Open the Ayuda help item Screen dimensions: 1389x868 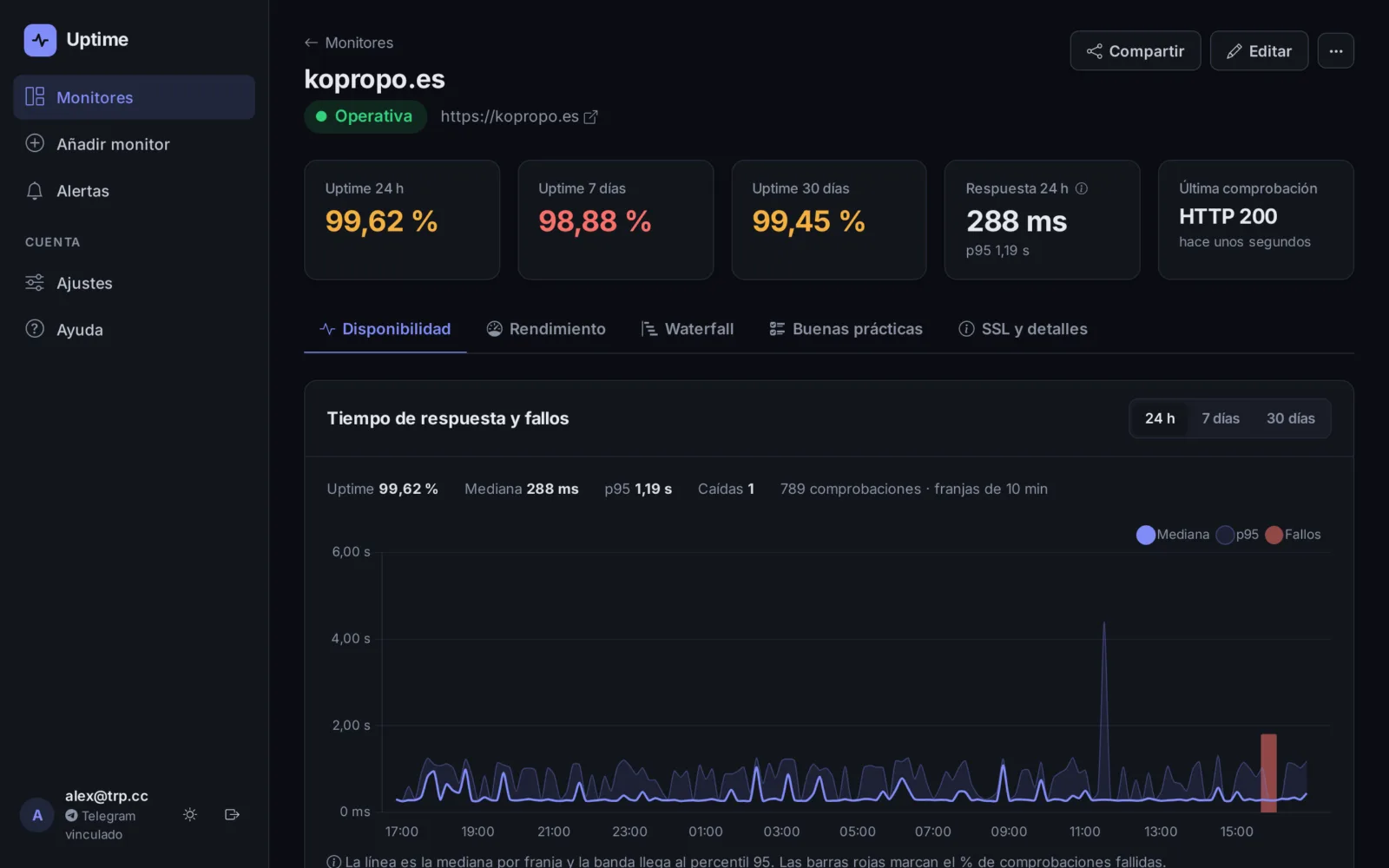tap(134, 330)
